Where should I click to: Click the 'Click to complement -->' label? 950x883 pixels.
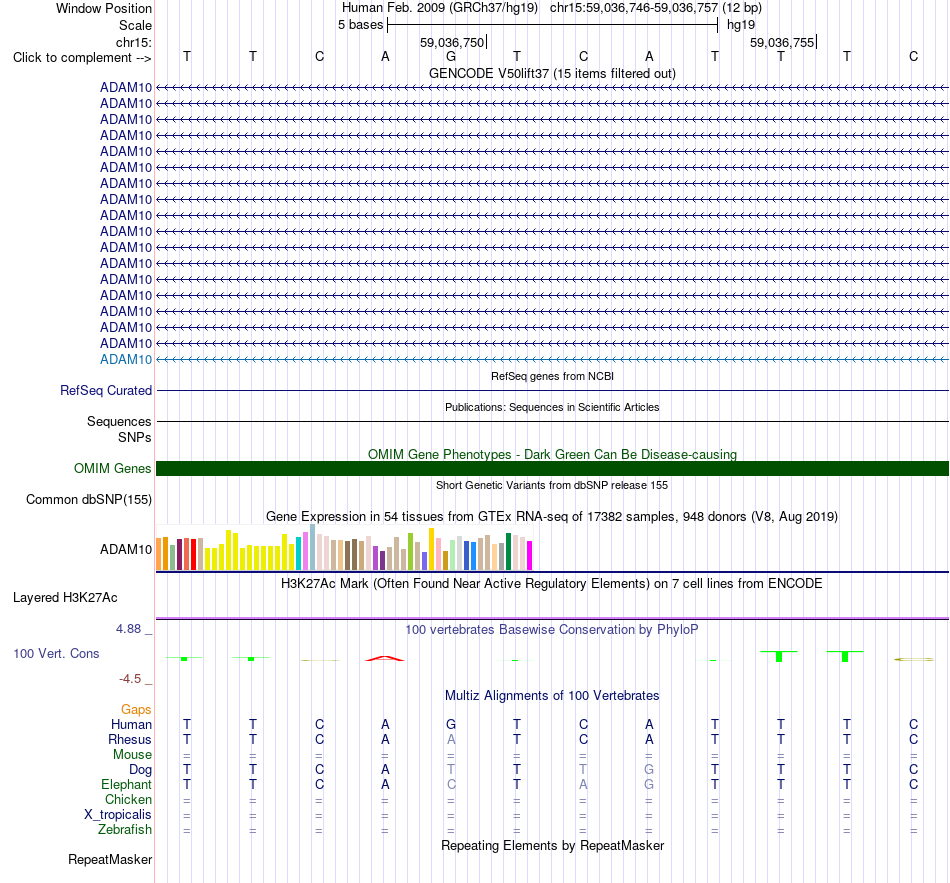click(82, 58)
